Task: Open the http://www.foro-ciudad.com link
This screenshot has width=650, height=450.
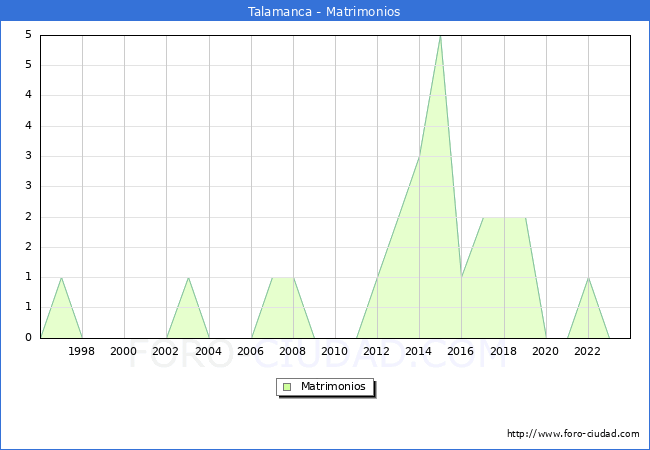Action: click(x=573, y=434)
